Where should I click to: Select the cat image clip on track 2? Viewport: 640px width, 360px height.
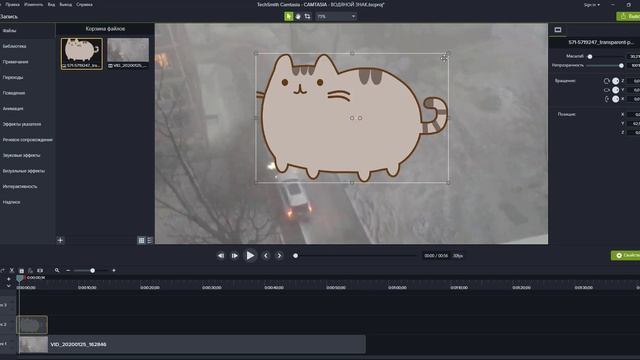32,325
